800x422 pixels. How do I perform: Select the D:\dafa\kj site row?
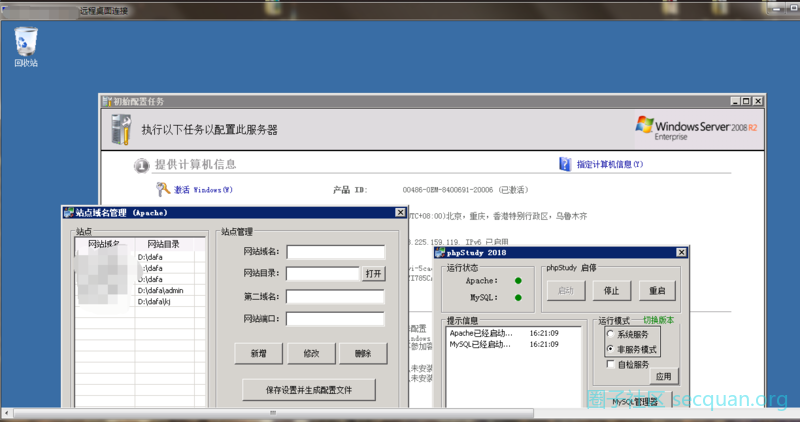[140, 302]
